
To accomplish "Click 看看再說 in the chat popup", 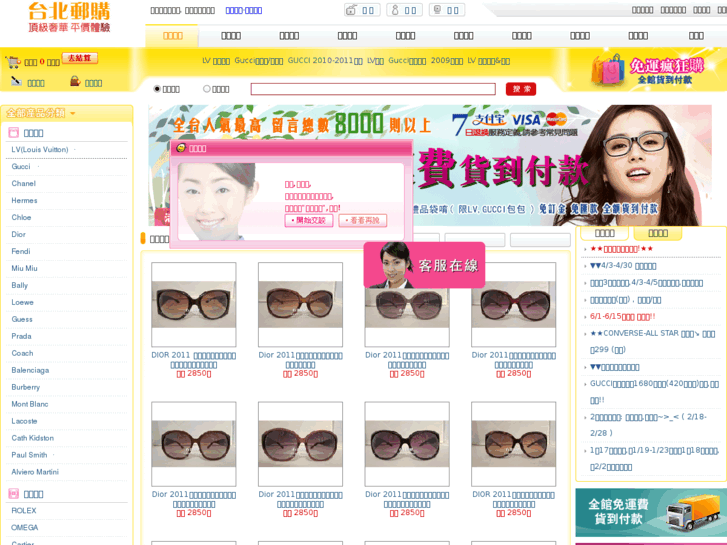I will tap(363, 220).
